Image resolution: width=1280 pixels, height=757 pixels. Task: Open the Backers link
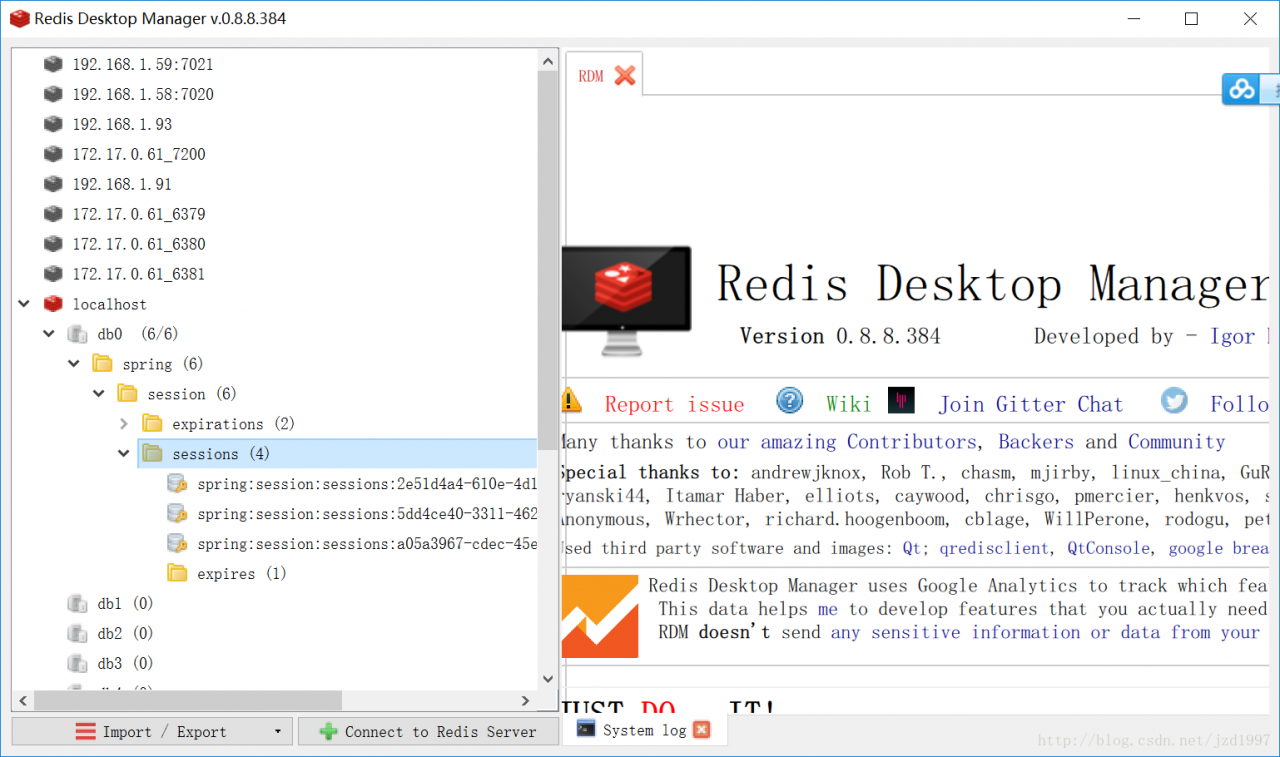tap(1038, 442)
